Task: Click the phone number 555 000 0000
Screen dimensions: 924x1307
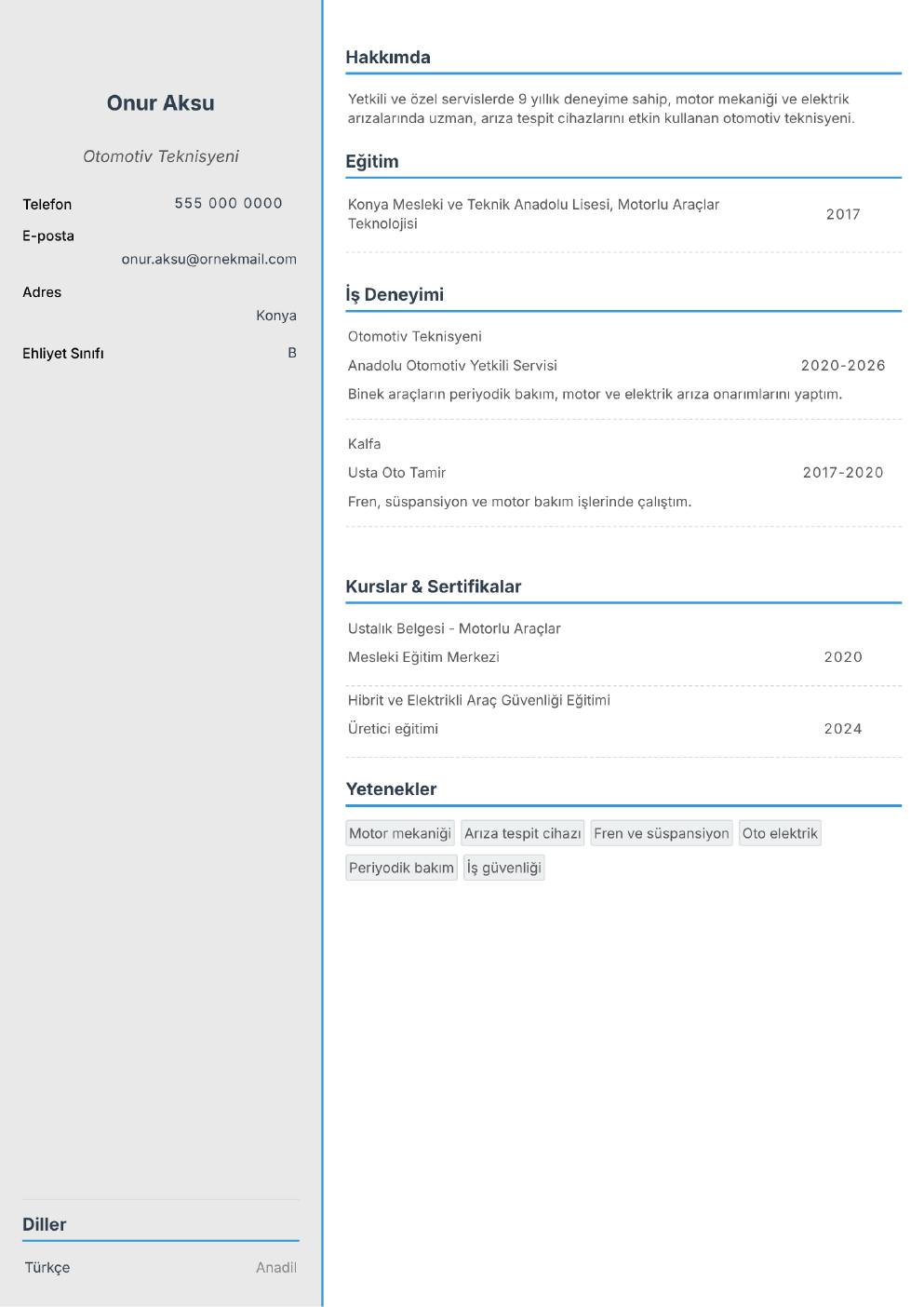Action: [229, 203]
